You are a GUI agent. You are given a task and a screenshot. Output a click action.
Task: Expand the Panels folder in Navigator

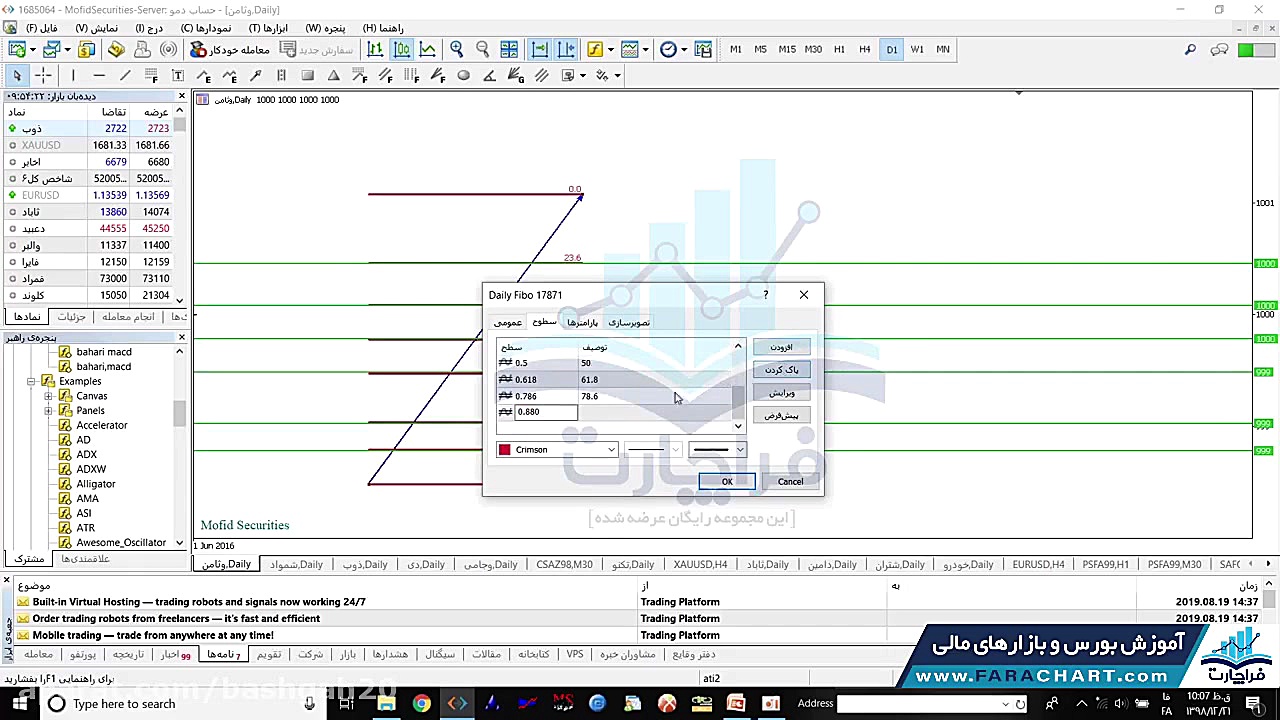point(48,411)
